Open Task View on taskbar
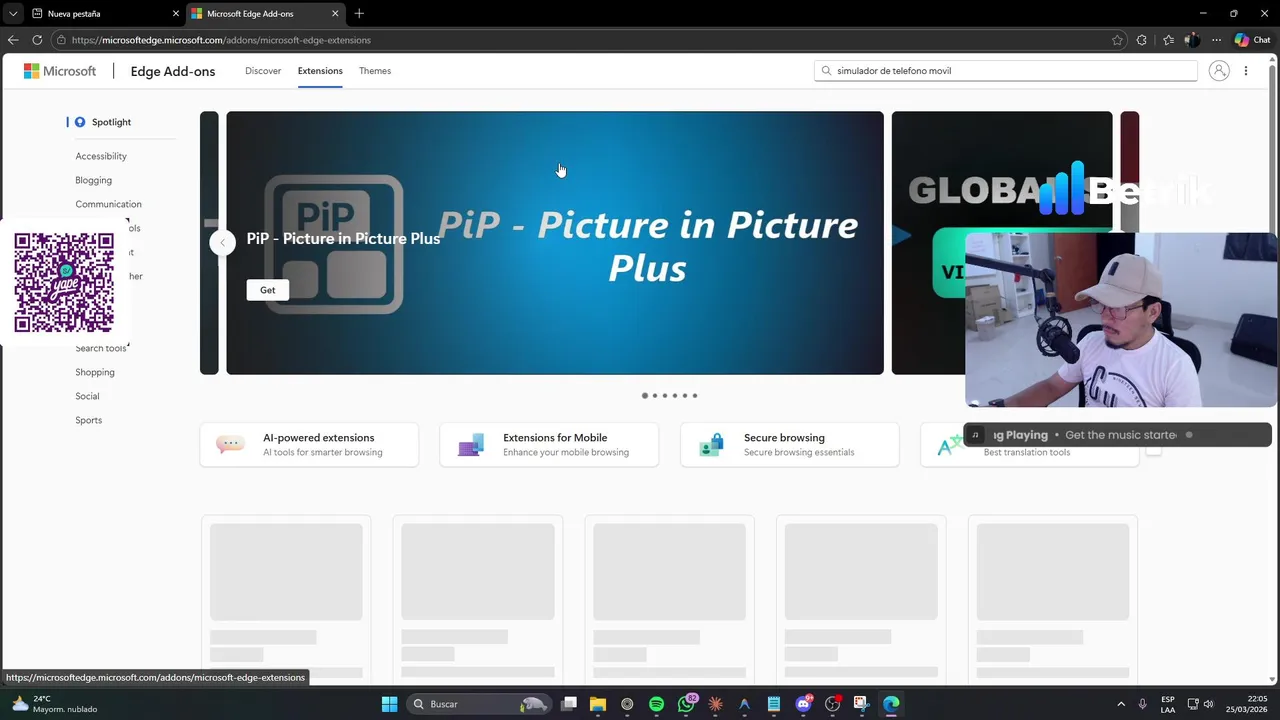 (x=569, y=704)
